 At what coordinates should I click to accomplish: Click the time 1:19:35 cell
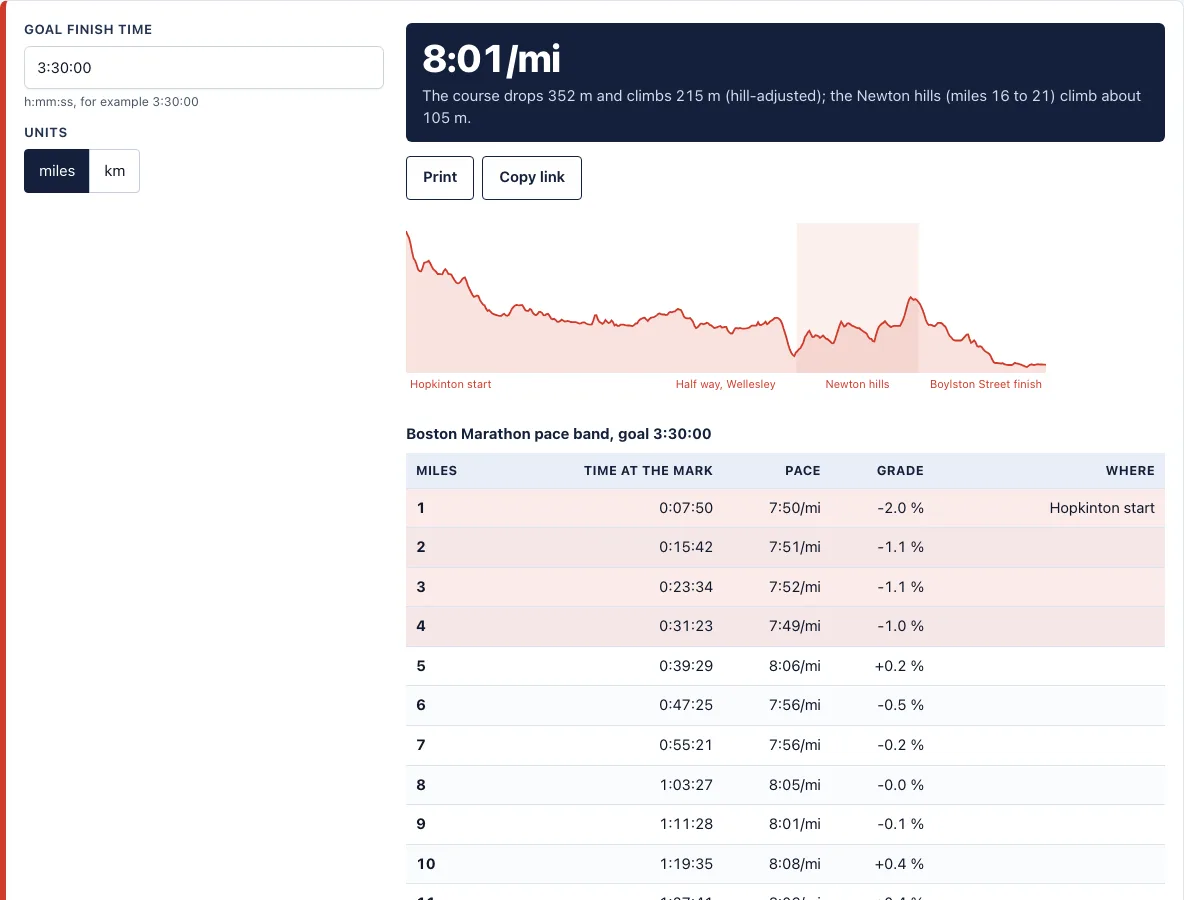point(686,865)
